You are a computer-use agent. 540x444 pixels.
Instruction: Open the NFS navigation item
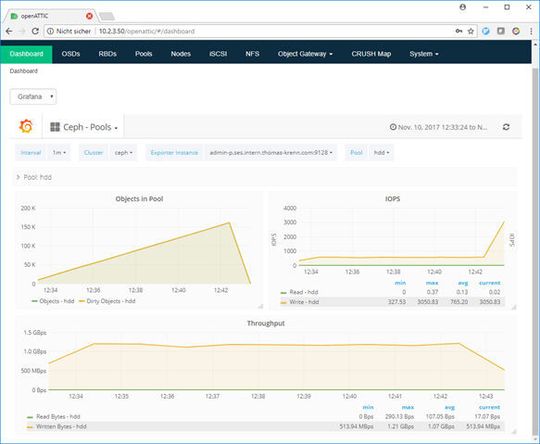(252, 54)
